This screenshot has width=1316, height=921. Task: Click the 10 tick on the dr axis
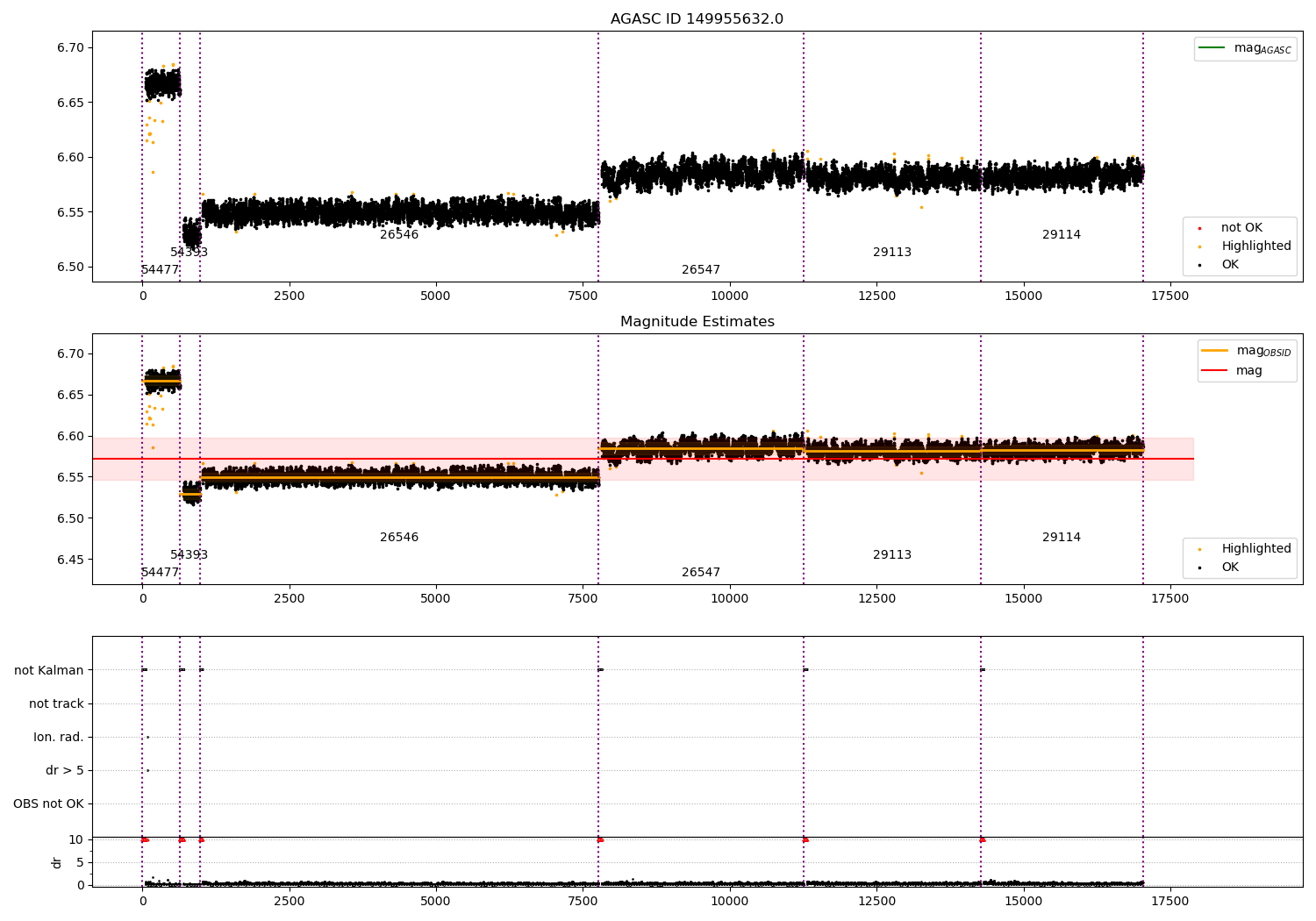76,840
